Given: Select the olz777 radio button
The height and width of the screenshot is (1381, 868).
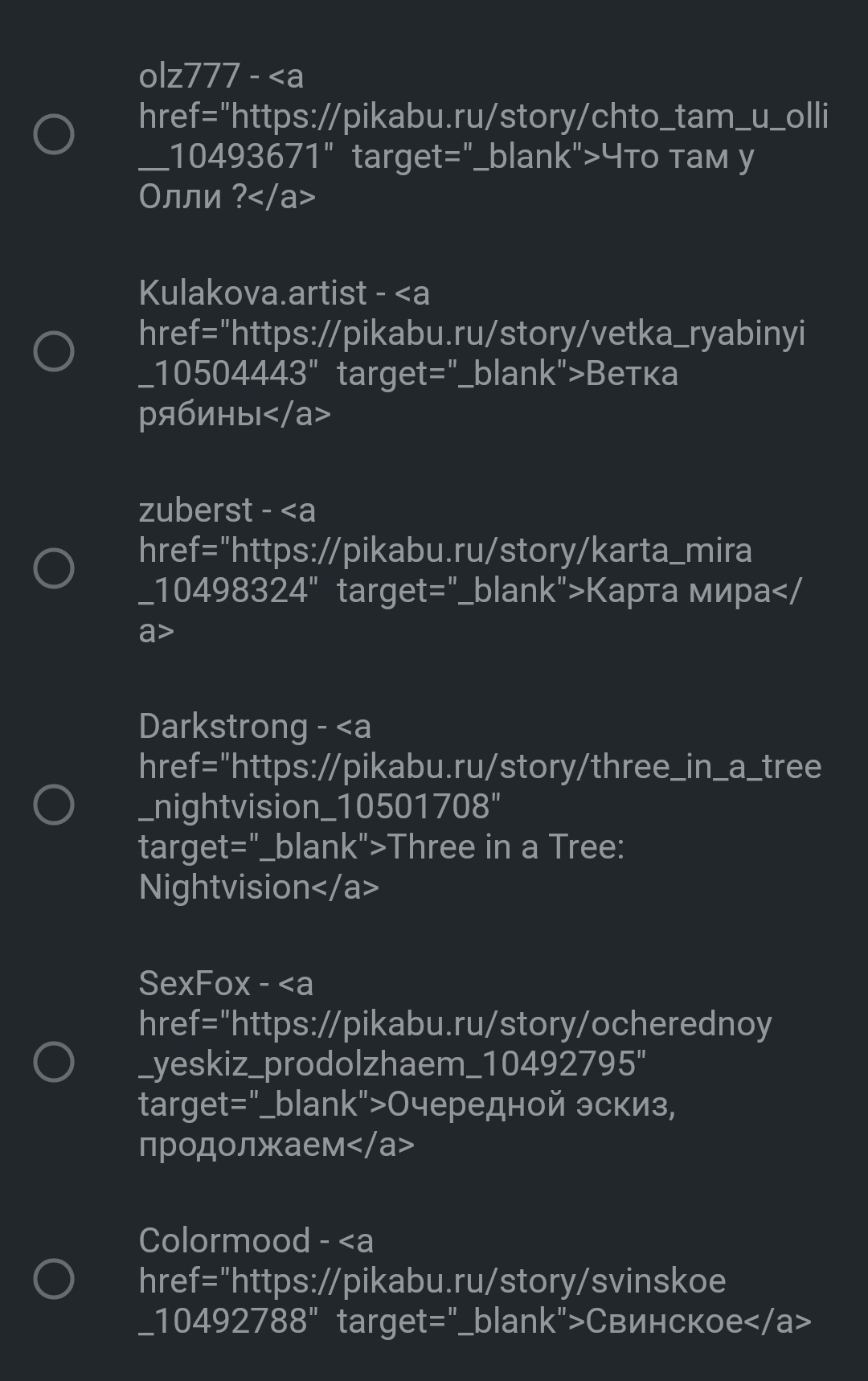Looking at the screenshot, I should pyautogui.click(x=54, y=135).
